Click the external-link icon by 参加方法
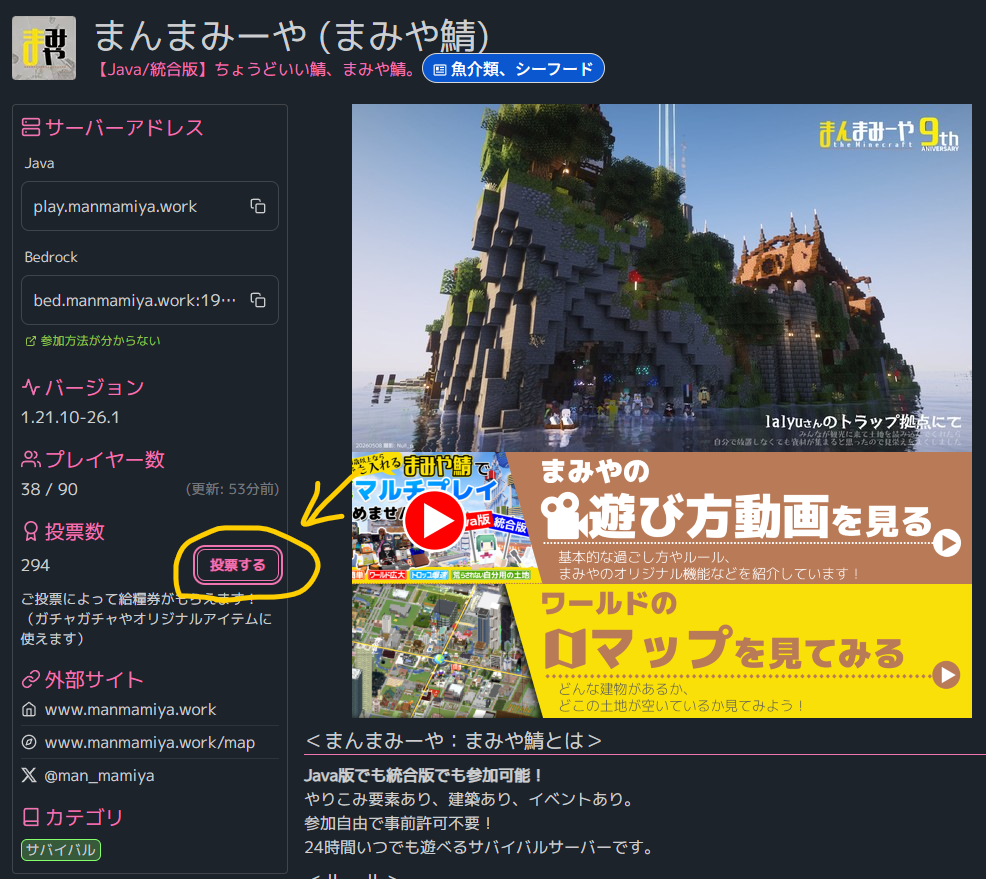Viewport: 986px width, 879px height. tap(30, 341)
